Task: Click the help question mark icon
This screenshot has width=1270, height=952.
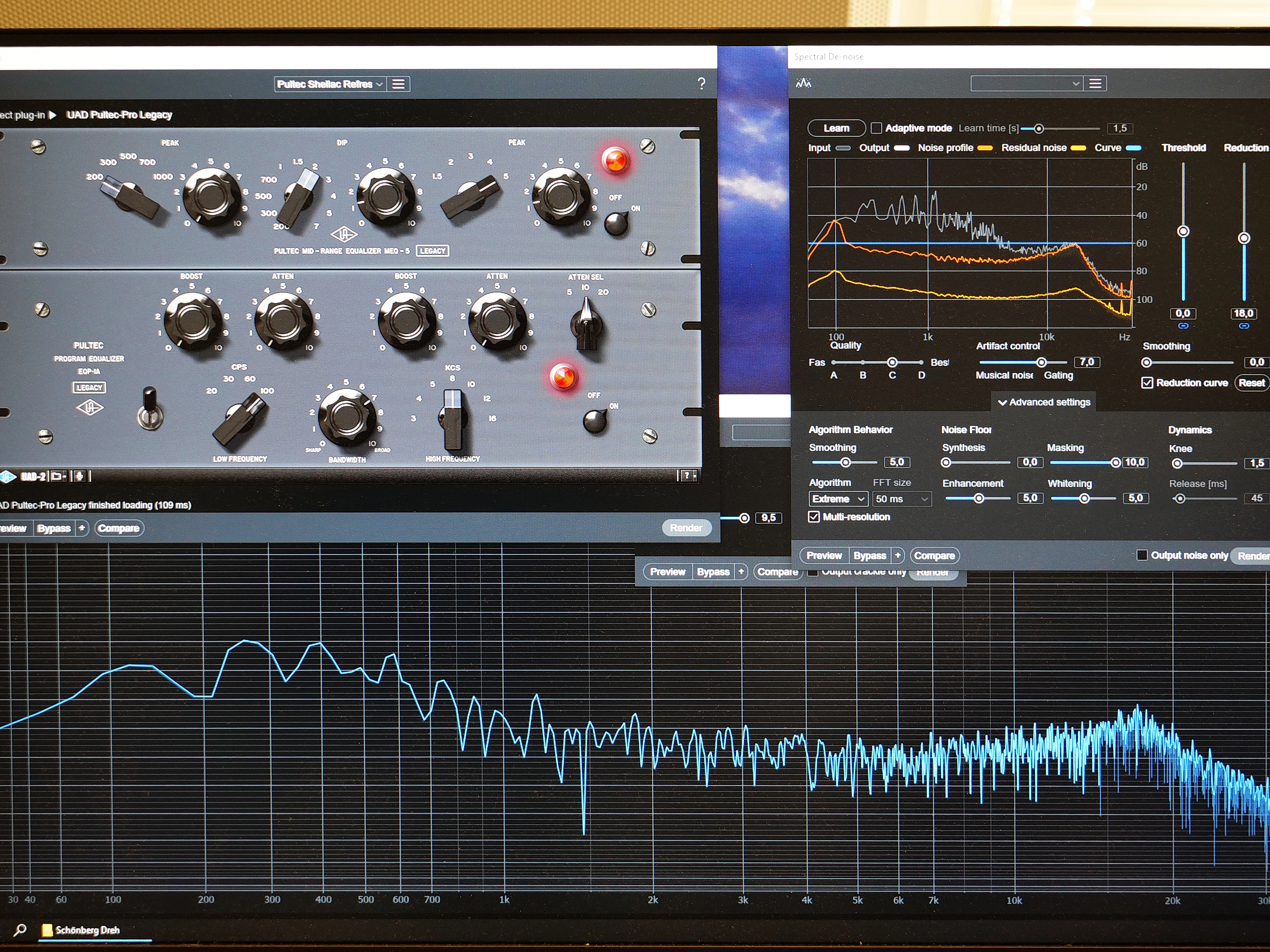Action: [701, 84]
